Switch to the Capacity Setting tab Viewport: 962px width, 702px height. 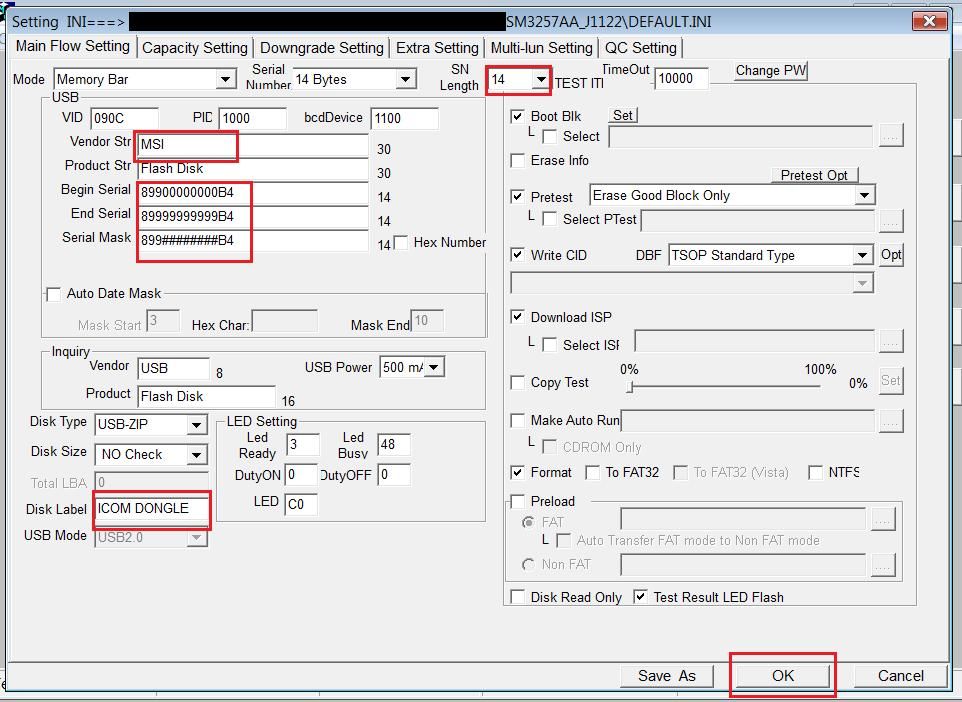[x=195, y=46]
